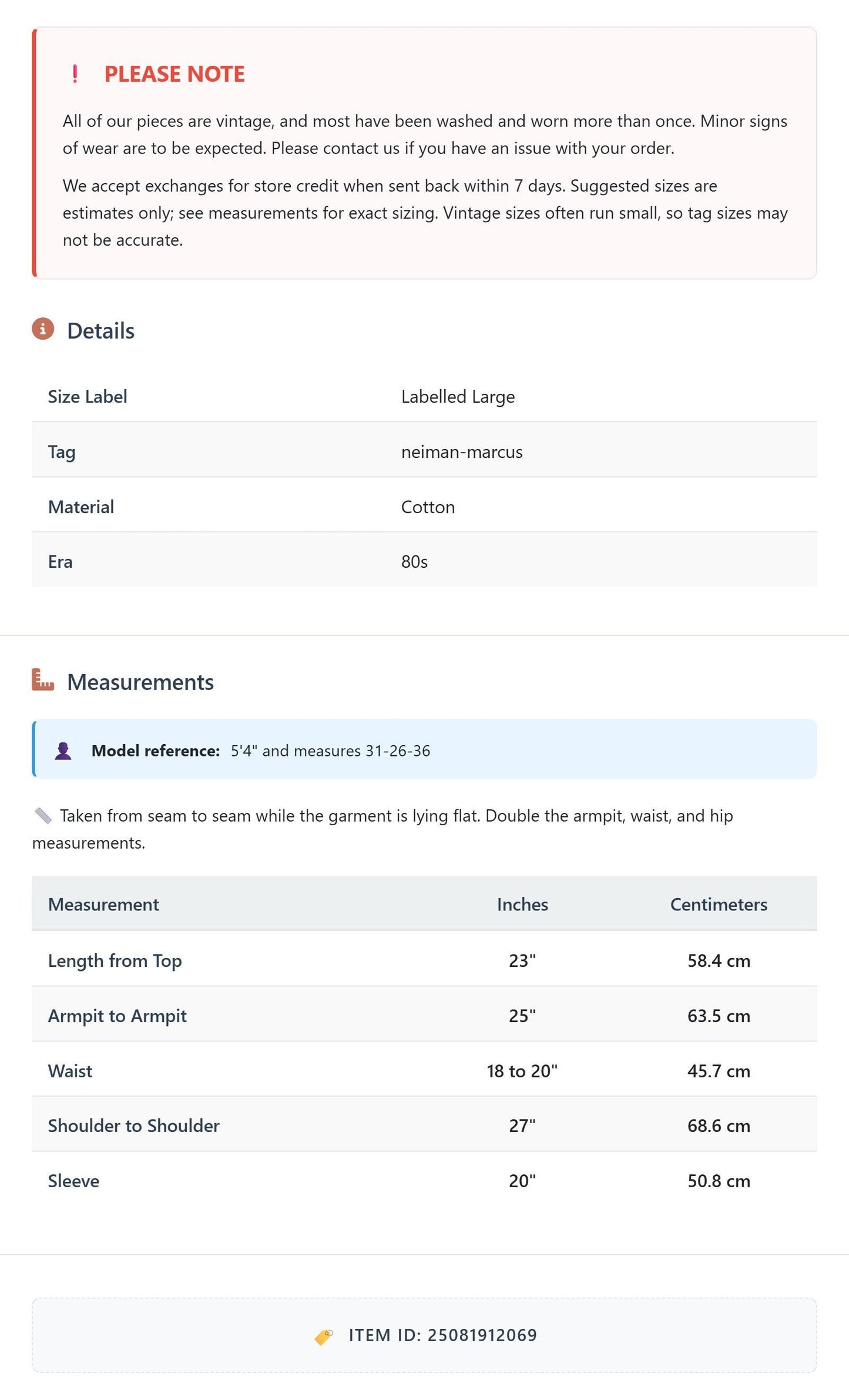Click the Measurement column header
The height and width of the screenshot is (1400, 849).
(103, 905)
